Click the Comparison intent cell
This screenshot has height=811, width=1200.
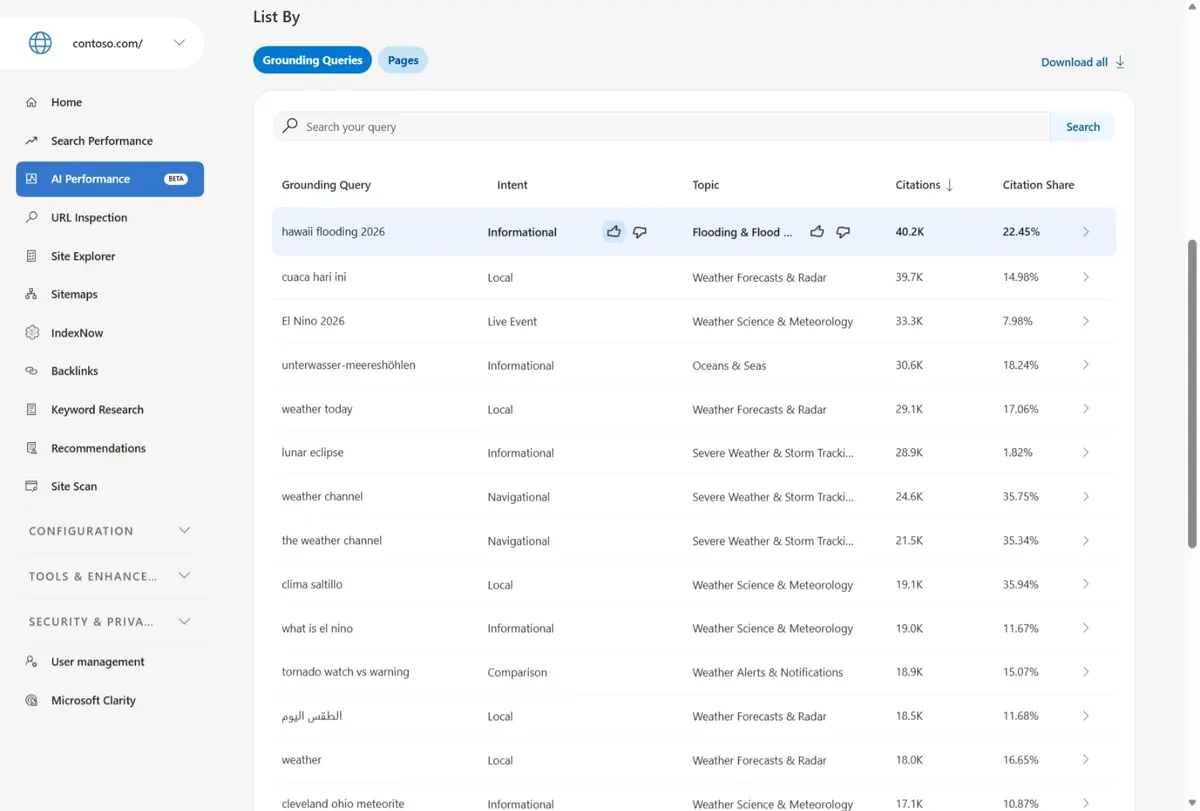517,672
